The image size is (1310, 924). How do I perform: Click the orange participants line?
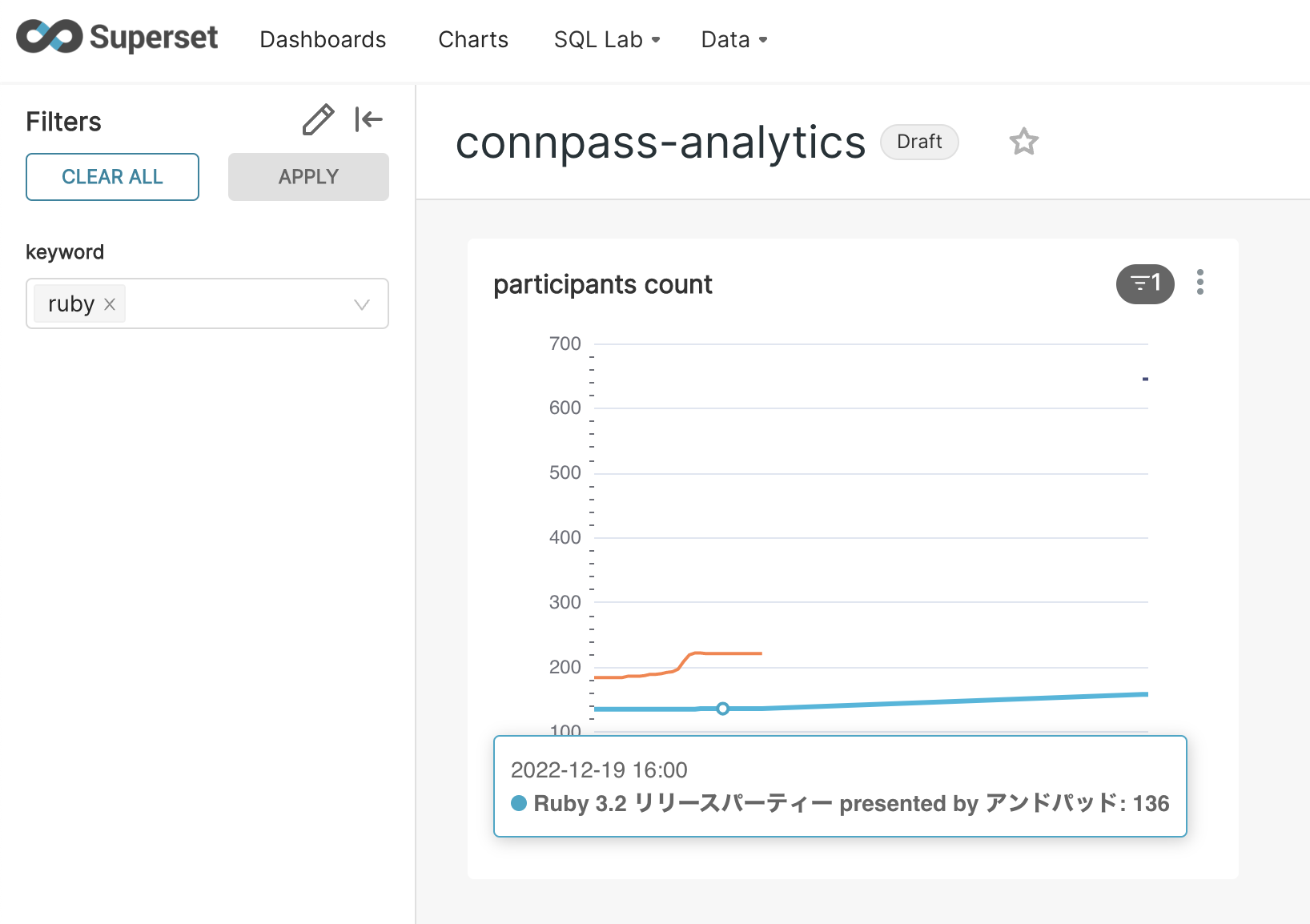pos(721,653)
